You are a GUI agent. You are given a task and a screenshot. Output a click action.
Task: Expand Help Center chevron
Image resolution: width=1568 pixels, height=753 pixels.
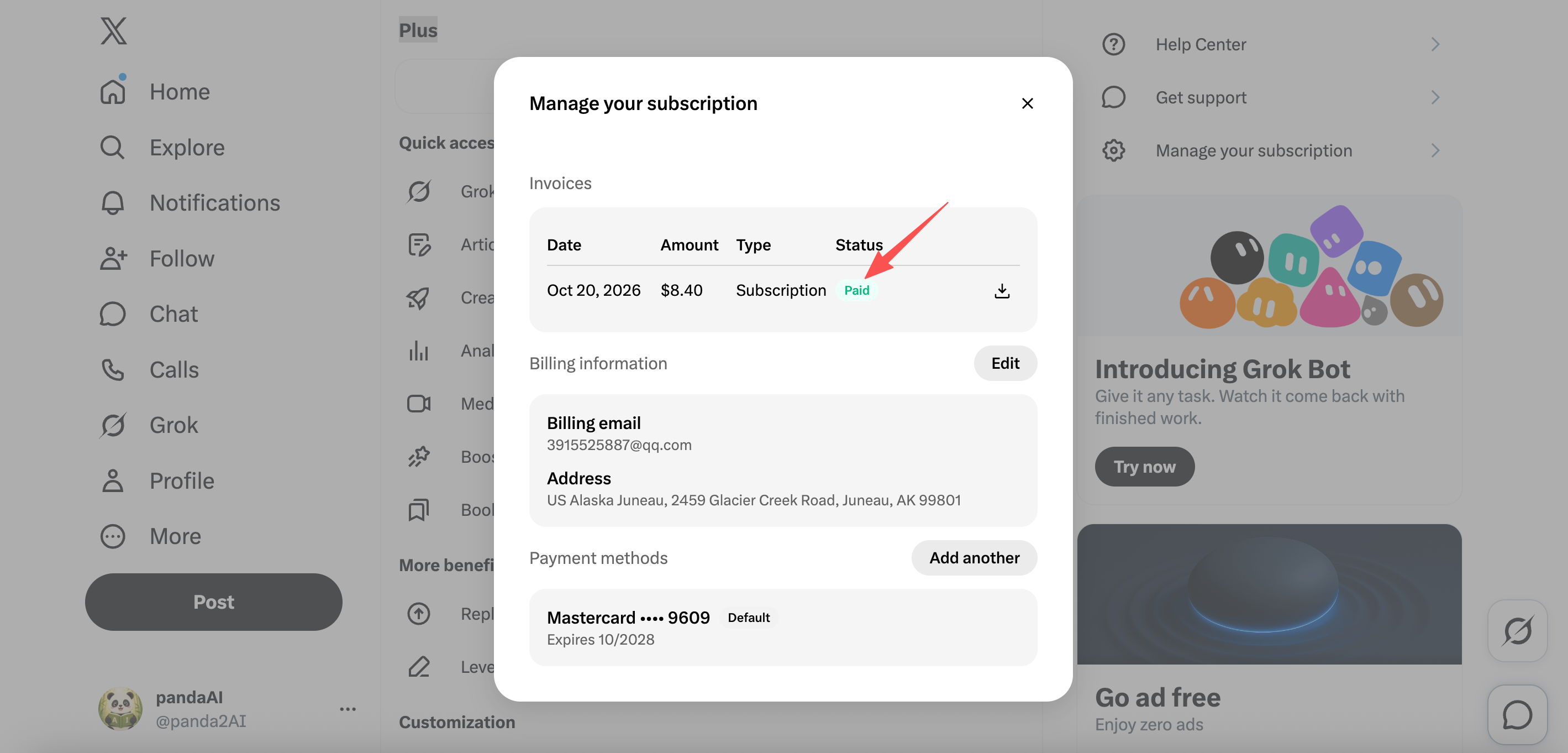(x=1435, y=44)
